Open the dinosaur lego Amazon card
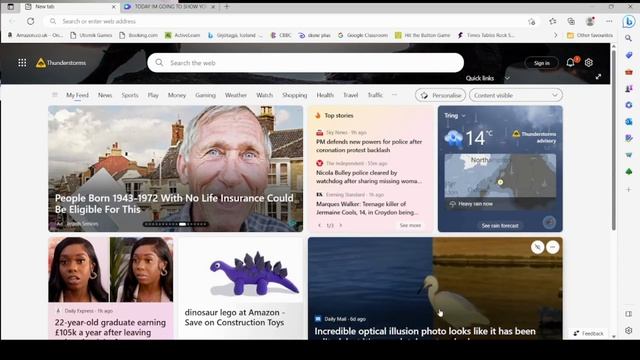The image size is (640, 360). coord(240,288)
